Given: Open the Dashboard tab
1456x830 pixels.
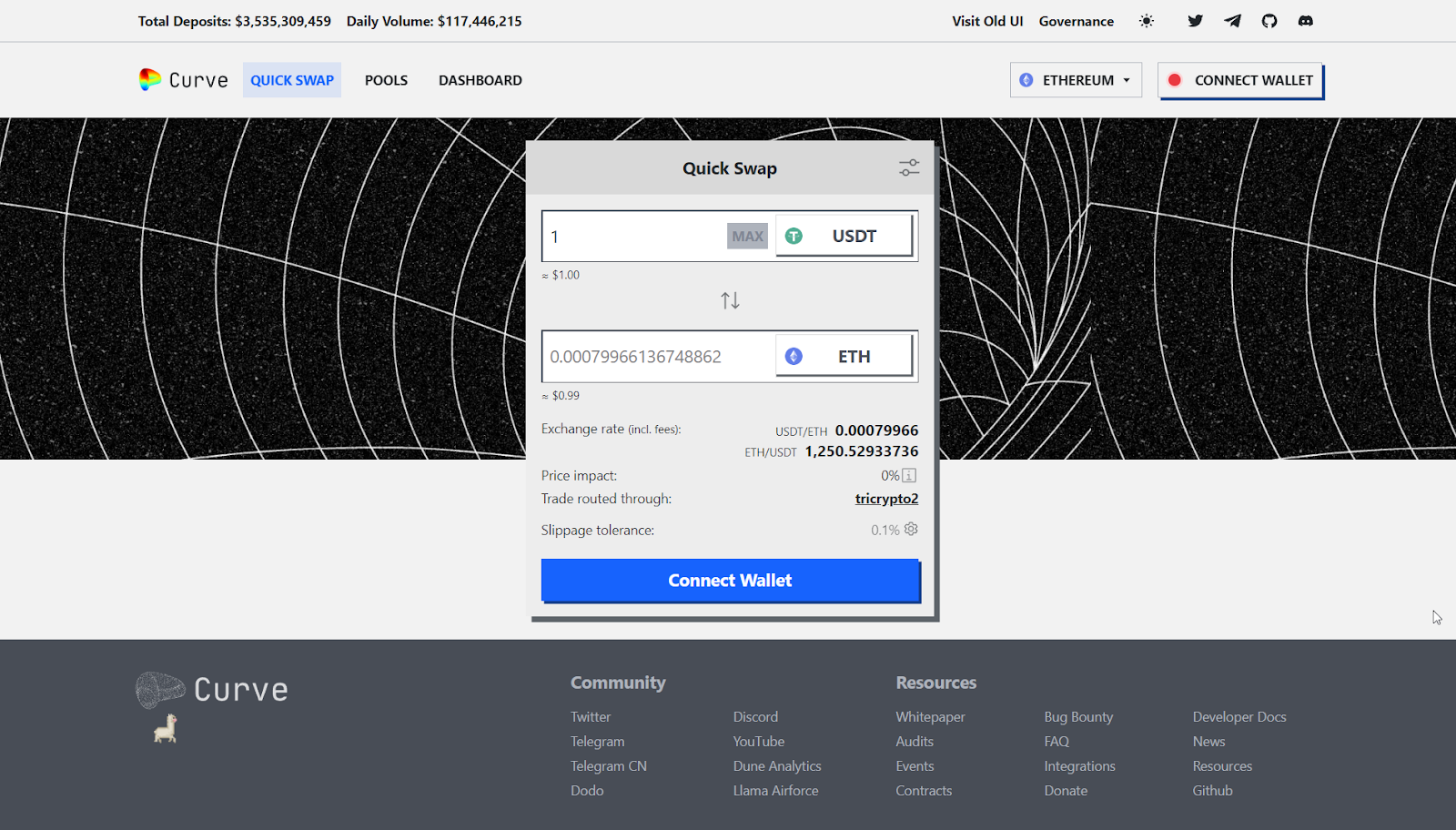Looking at the screenshot, I should tap(480, 80).
